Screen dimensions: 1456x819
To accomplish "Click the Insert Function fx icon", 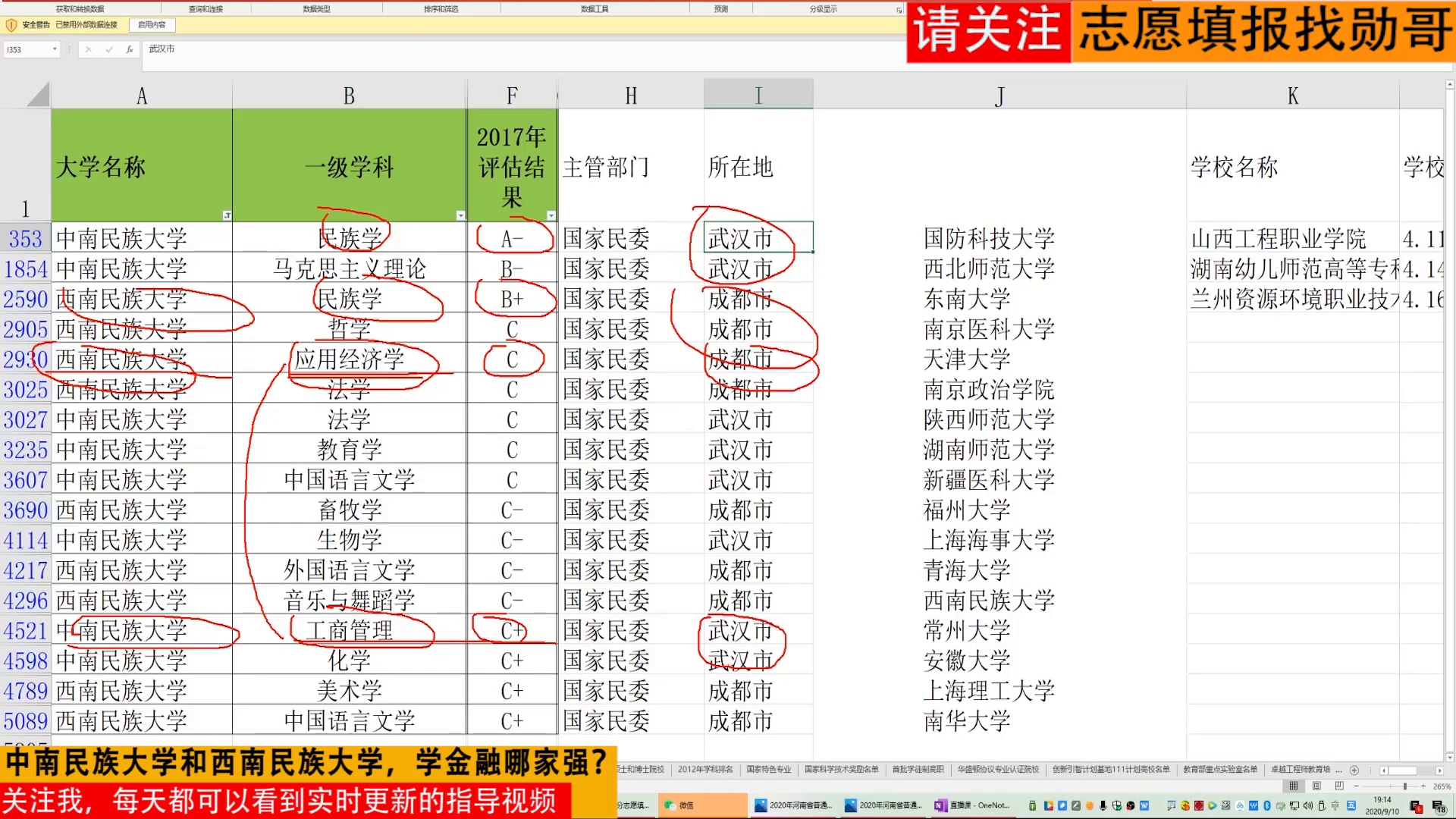I will point(130,49).
